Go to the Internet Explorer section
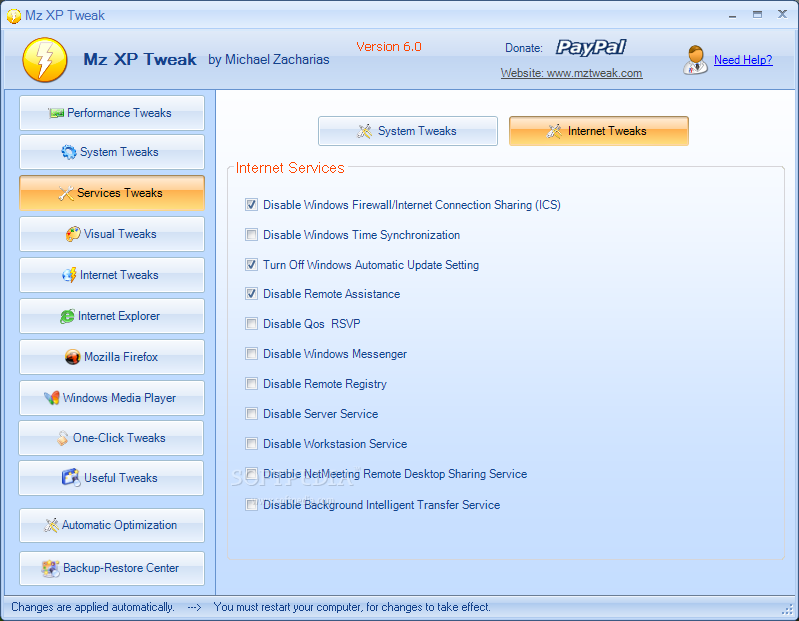Screen dimensions: 799x621 (112, 316)
